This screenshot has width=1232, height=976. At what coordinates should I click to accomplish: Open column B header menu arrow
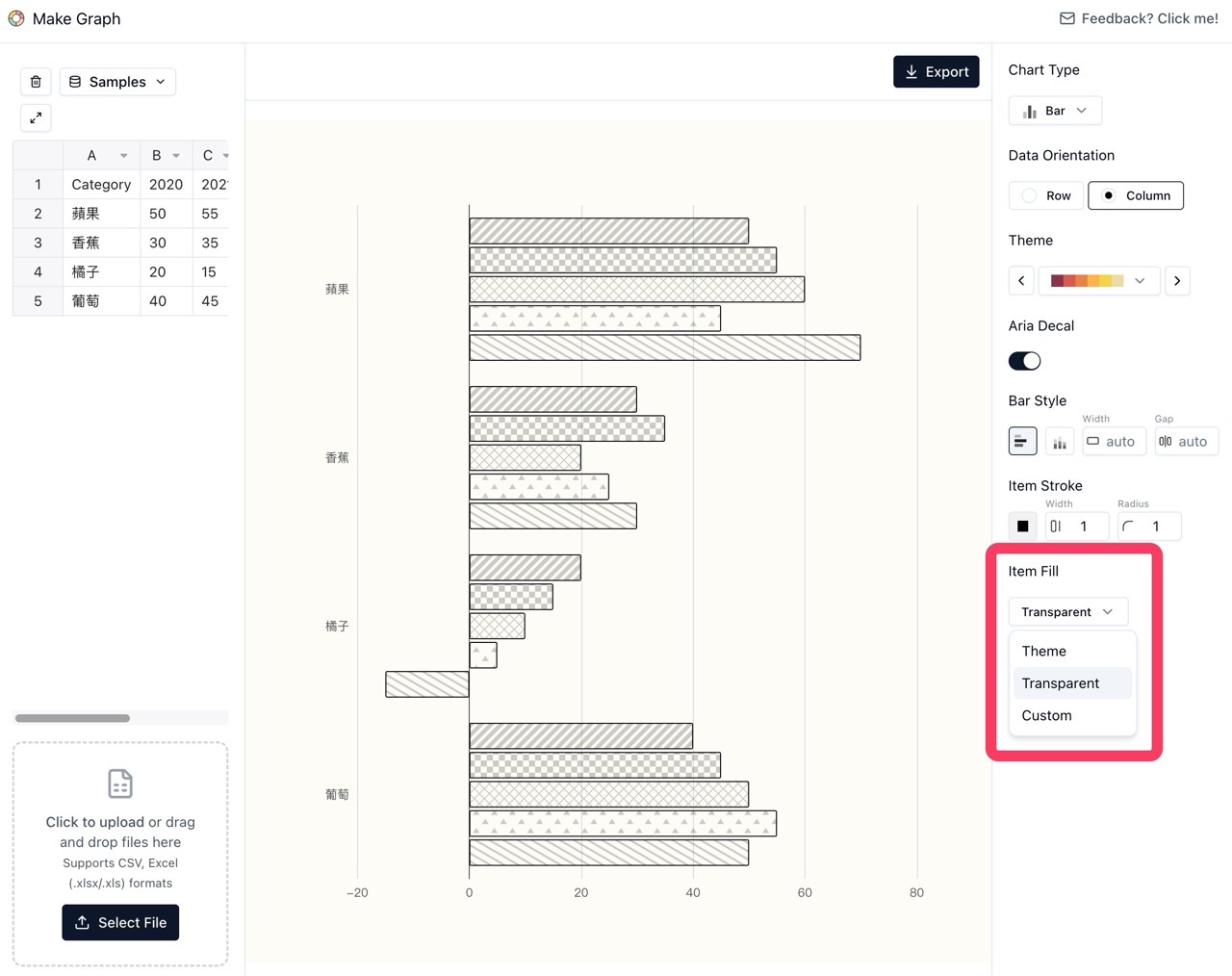(176, 155)
